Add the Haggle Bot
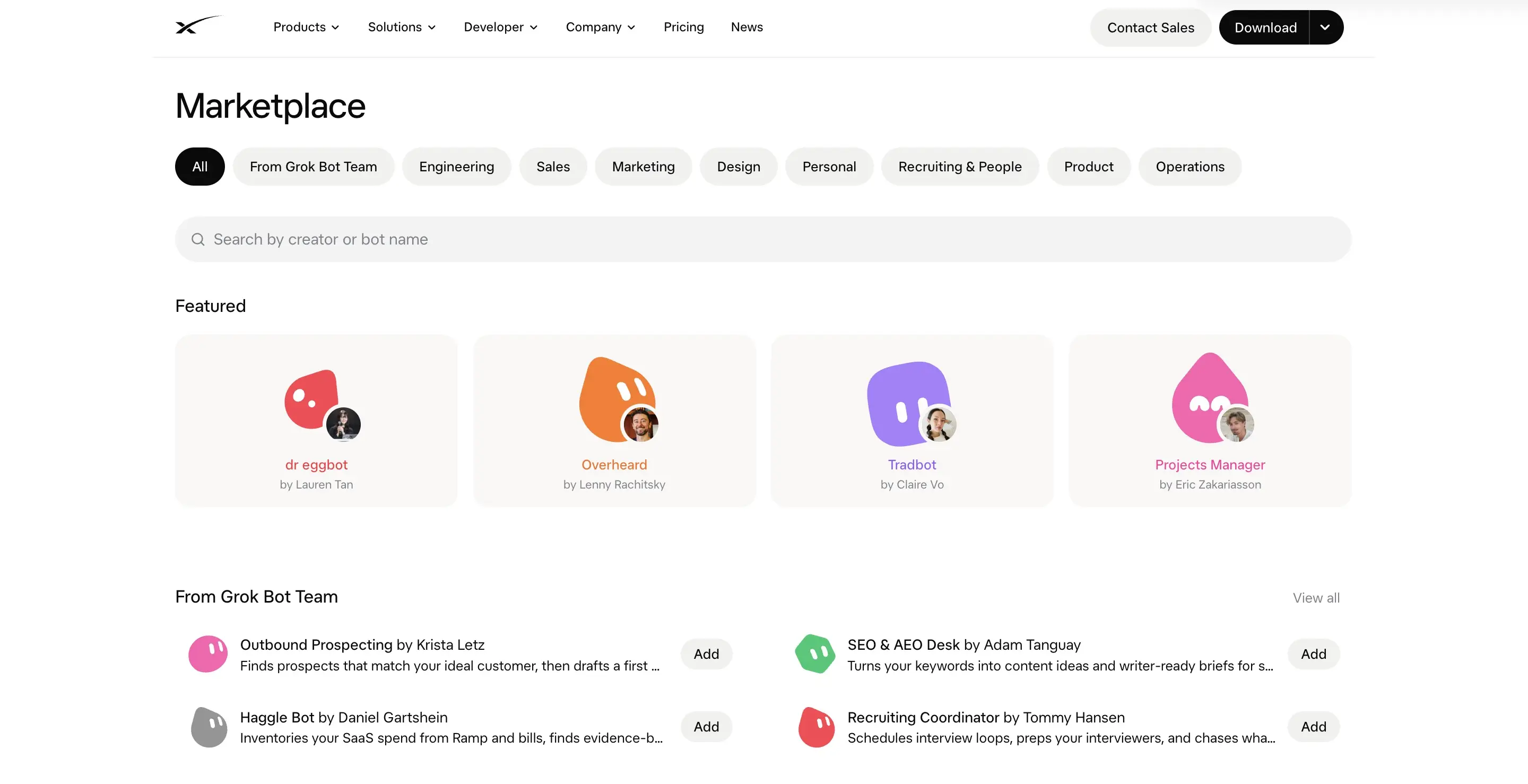This screenshot has height=784, width=1528. pyautogui.click(x=707, y=727)
